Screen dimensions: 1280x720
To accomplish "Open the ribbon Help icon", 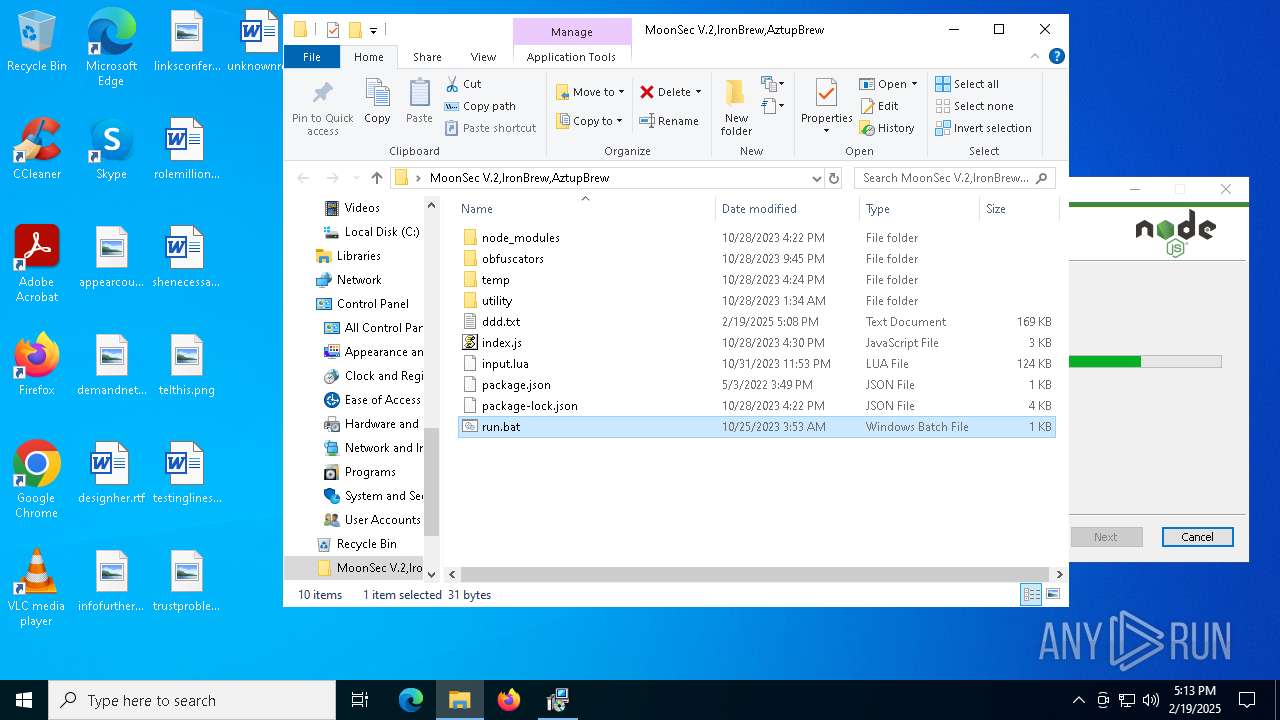I will (1057, 57).
